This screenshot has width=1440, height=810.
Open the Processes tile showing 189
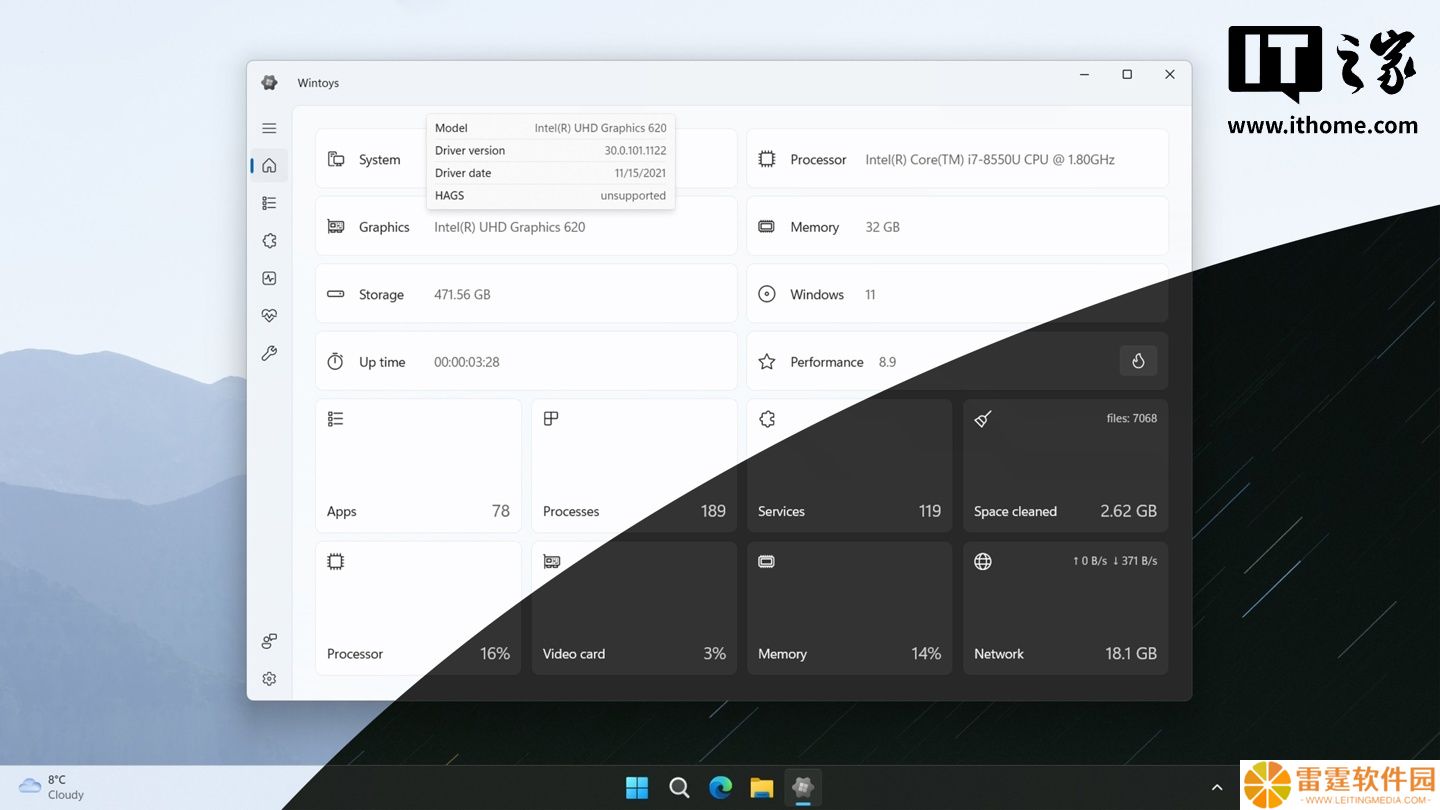pos(634,466)
